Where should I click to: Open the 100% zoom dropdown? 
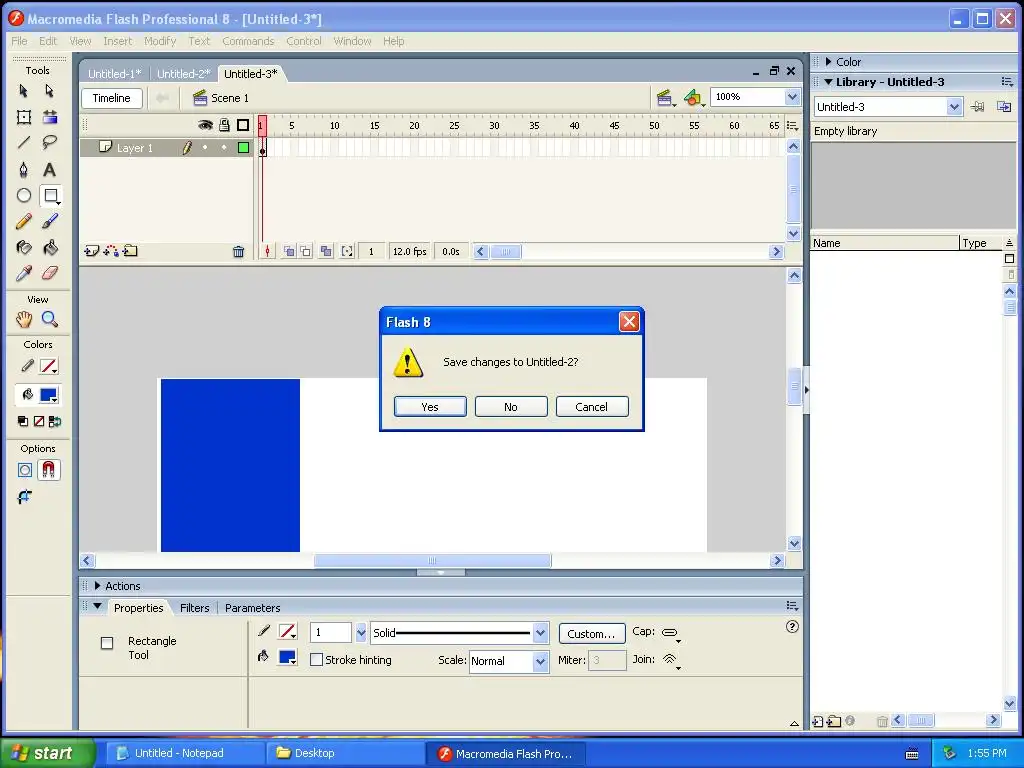click(792, 97)
